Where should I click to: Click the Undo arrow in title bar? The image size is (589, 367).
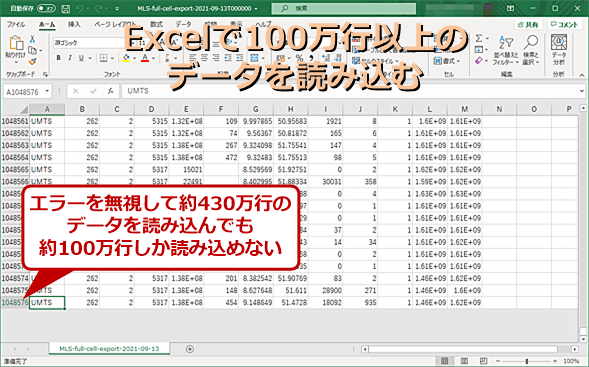click(x=80, y=8)
